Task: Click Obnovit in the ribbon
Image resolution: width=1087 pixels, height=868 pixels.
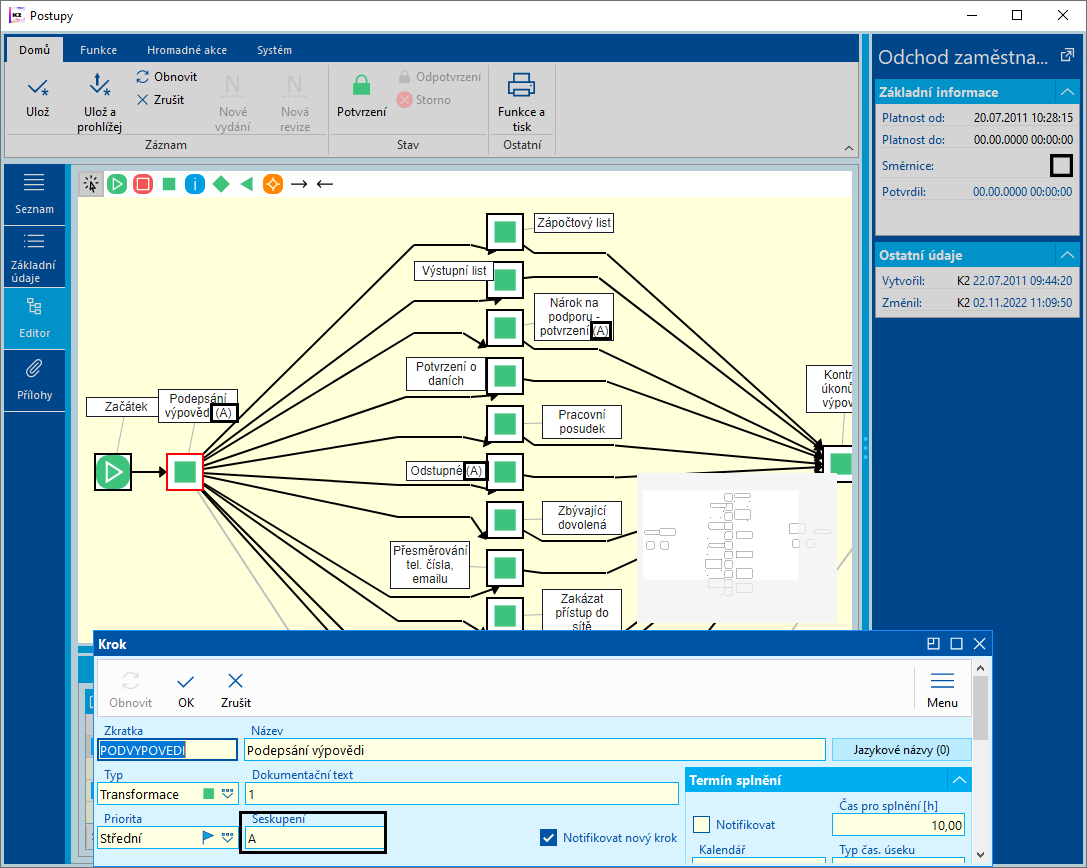Action: [167, 77]
